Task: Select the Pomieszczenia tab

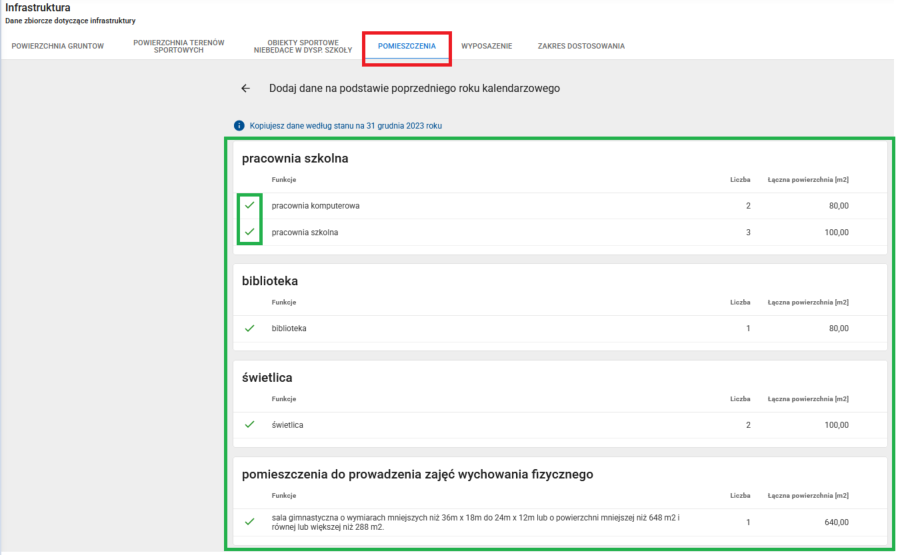Action: click(x=407, y=46)
